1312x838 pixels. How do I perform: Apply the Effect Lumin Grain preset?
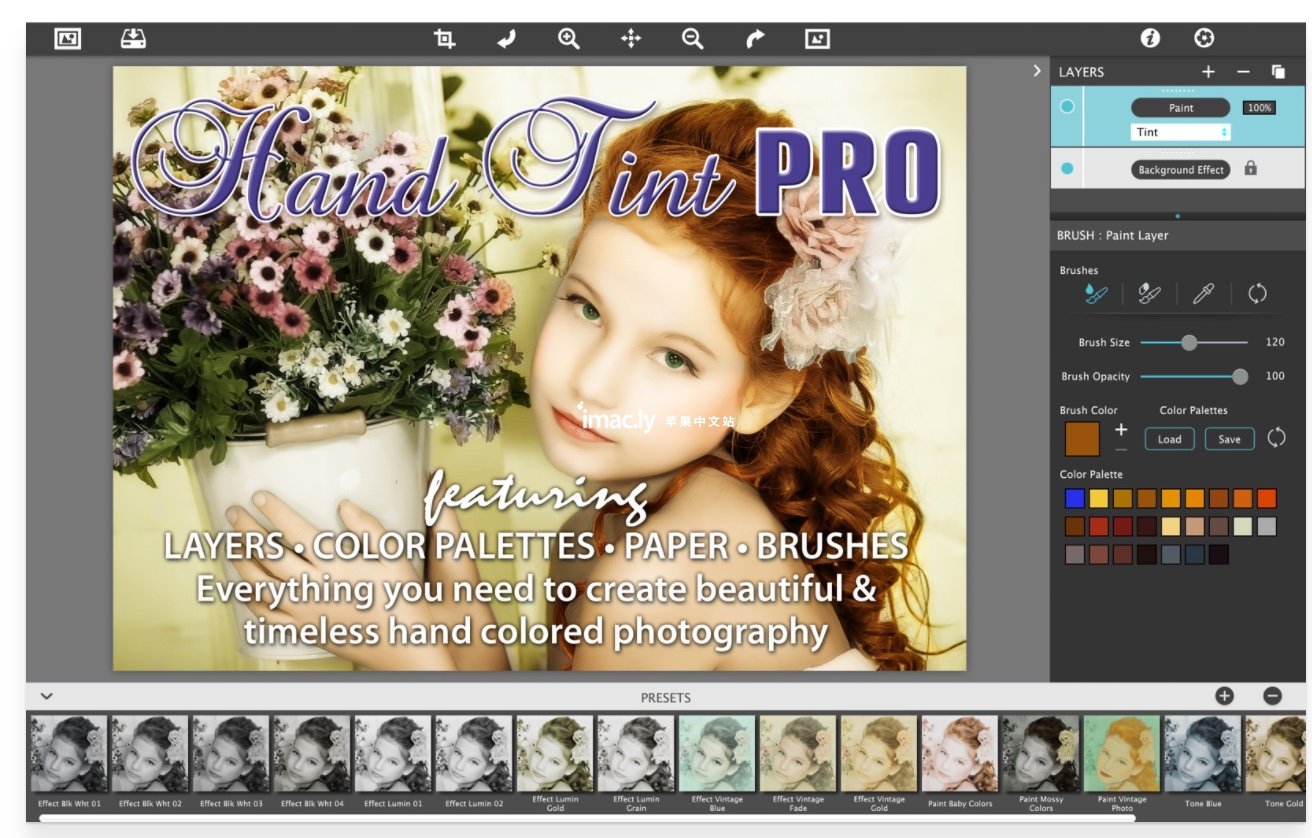(x=636, y=764)
